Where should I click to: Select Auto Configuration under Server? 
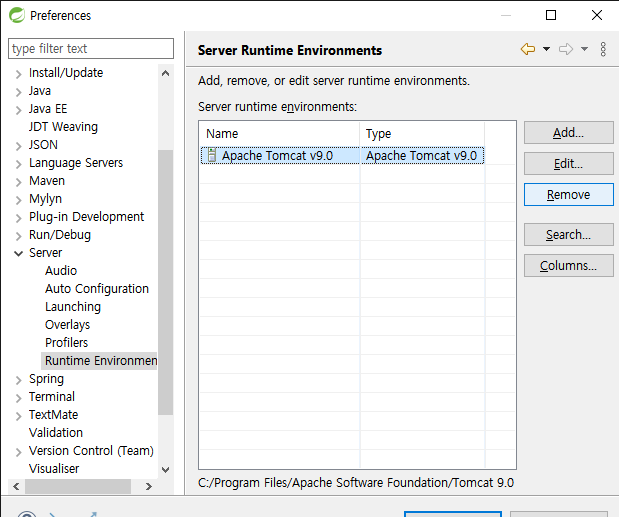[97, 288]
